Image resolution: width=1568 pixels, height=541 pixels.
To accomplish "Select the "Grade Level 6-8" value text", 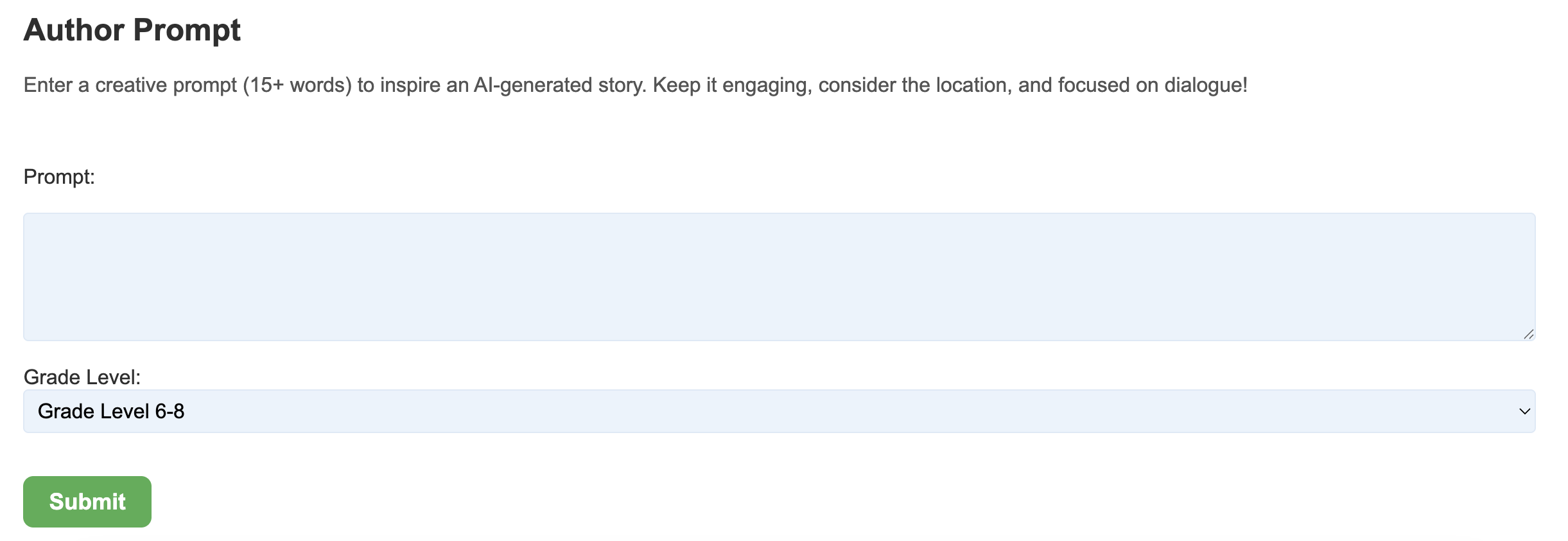I will click(111, 411).
